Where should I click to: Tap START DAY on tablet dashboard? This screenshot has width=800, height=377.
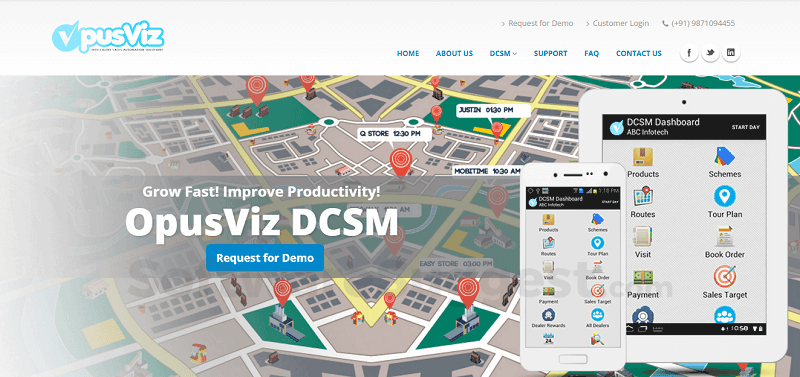(746, 127)
